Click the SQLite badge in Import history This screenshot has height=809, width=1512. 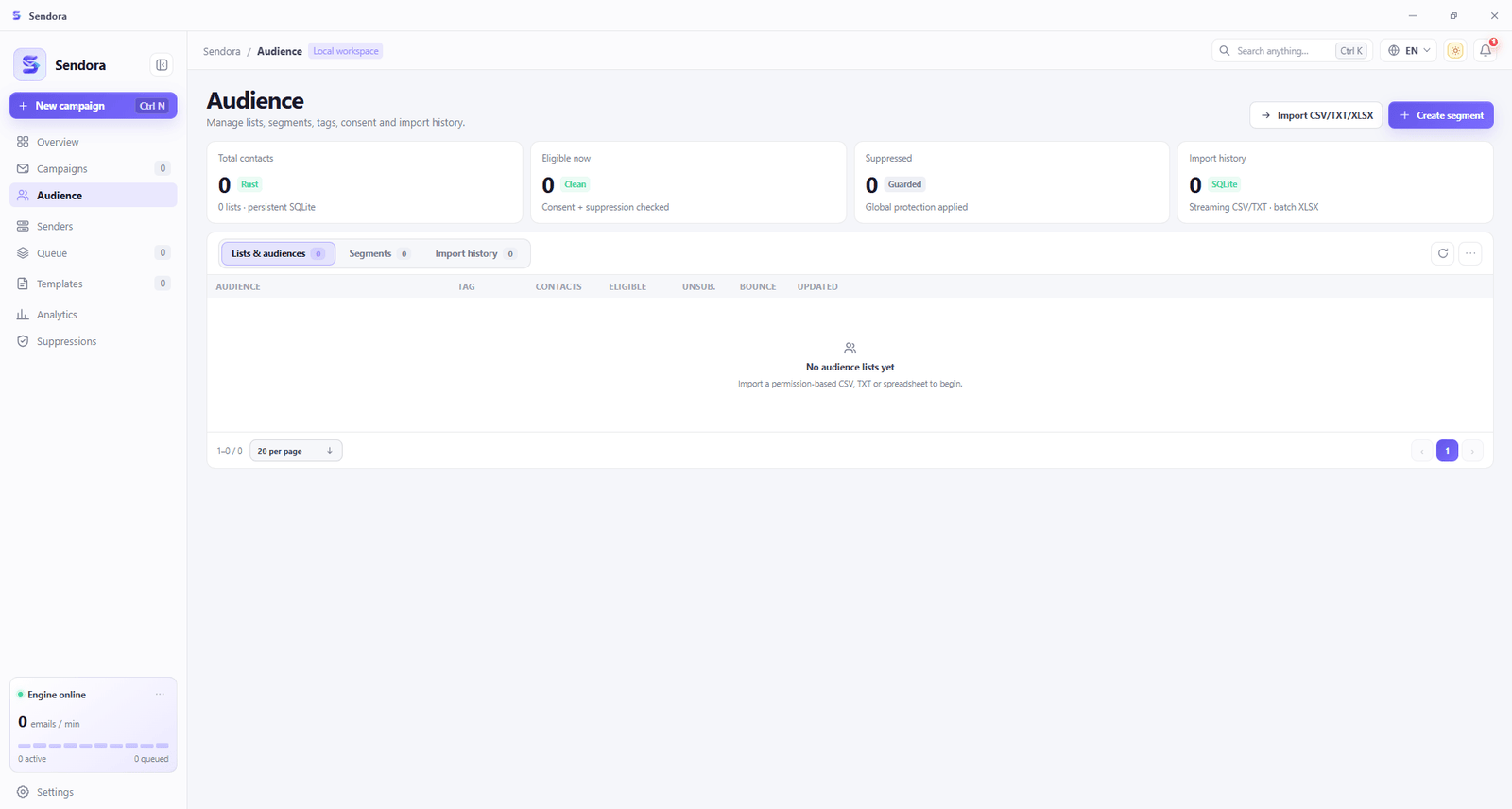[x=1225, y=184]
